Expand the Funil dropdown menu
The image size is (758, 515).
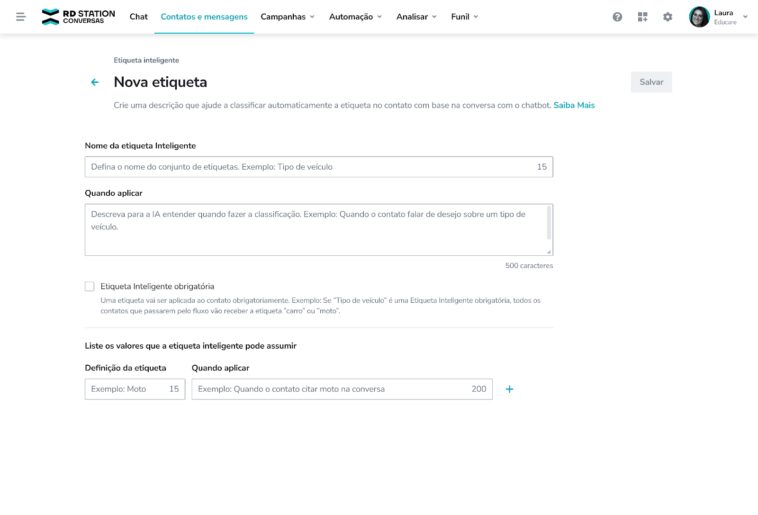coord(464,17)
